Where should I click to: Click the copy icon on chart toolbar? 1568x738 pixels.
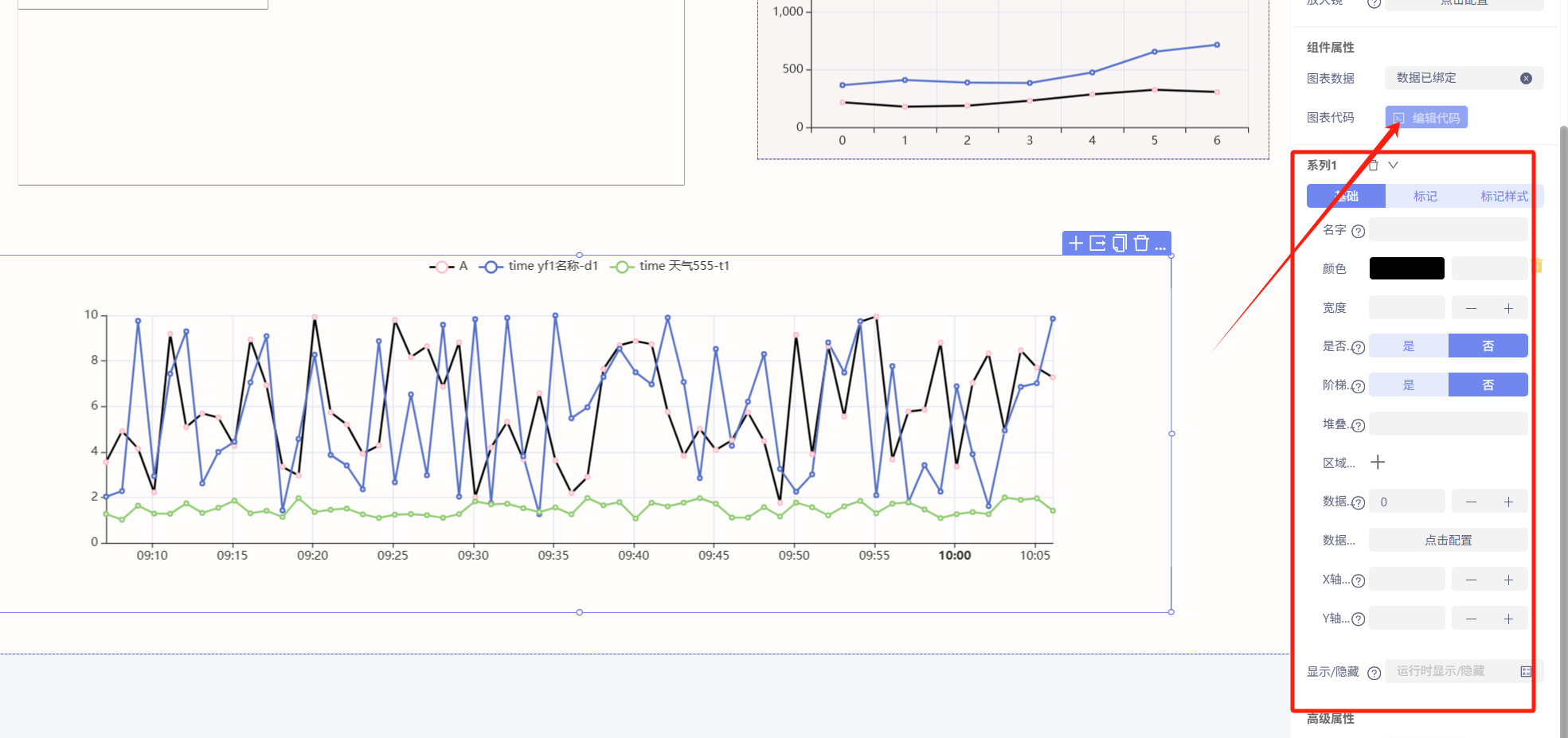click(1120, 244)
